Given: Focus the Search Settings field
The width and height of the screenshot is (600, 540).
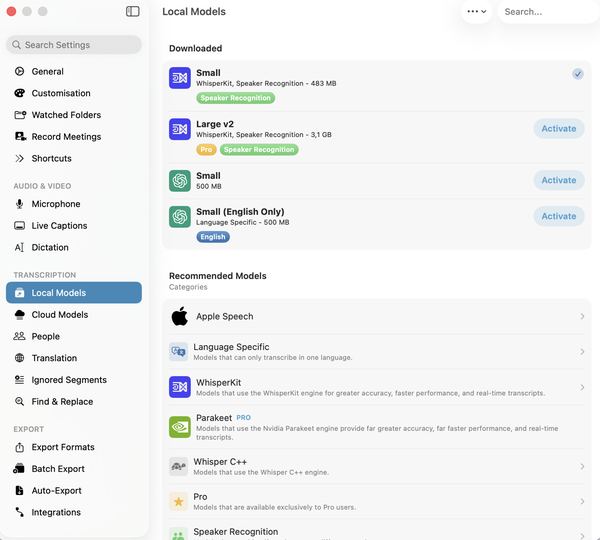Looking at the screenshot, I should coord(74,45).
